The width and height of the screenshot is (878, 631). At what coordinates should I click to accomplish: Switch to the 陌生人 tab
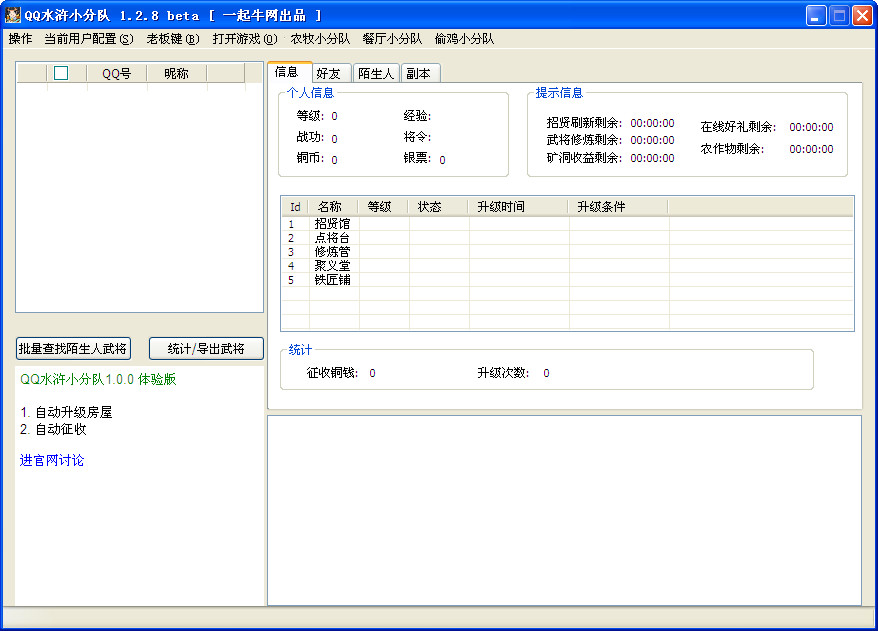pyautogui.click(x=376, y=73)
